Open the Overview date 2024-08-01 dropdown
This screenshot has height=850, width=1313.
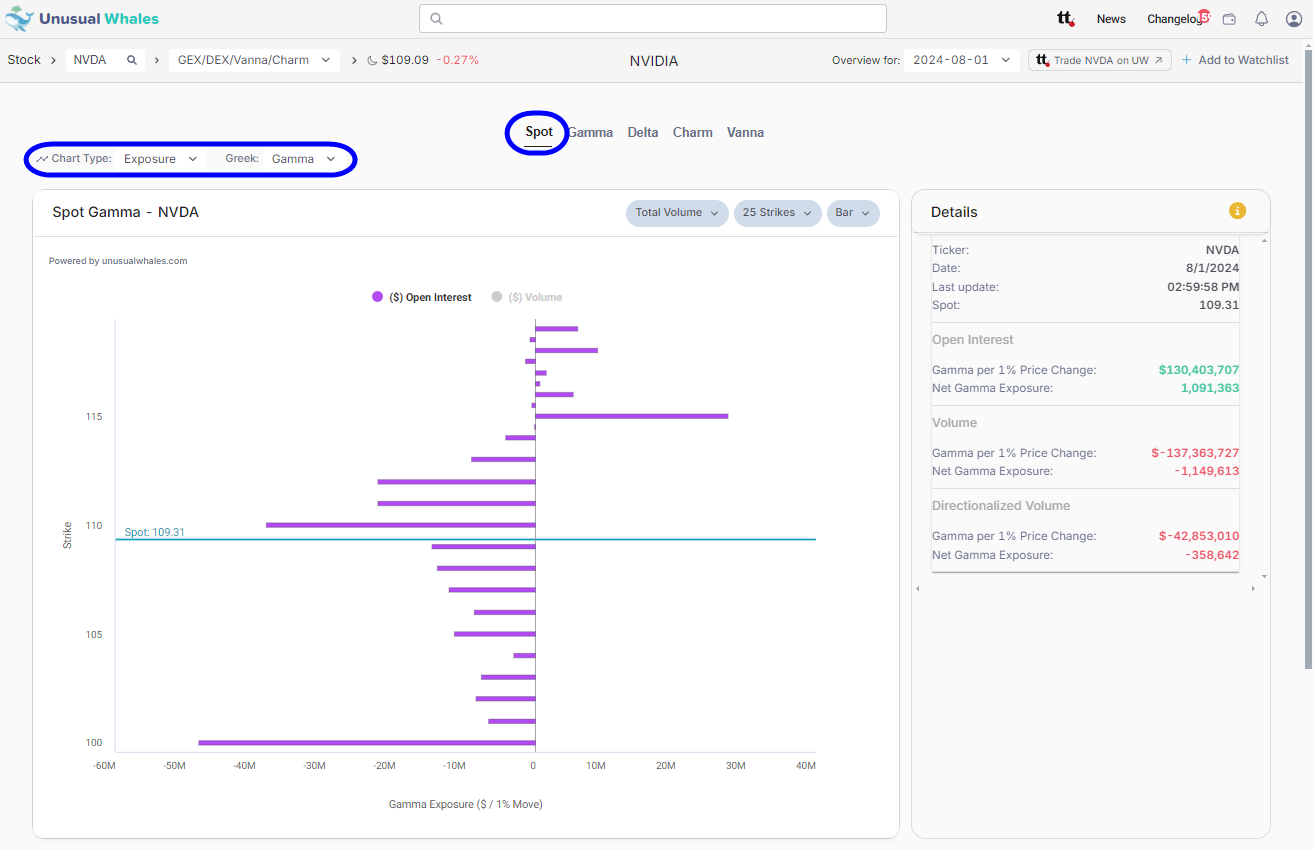(x=962, y=60)
